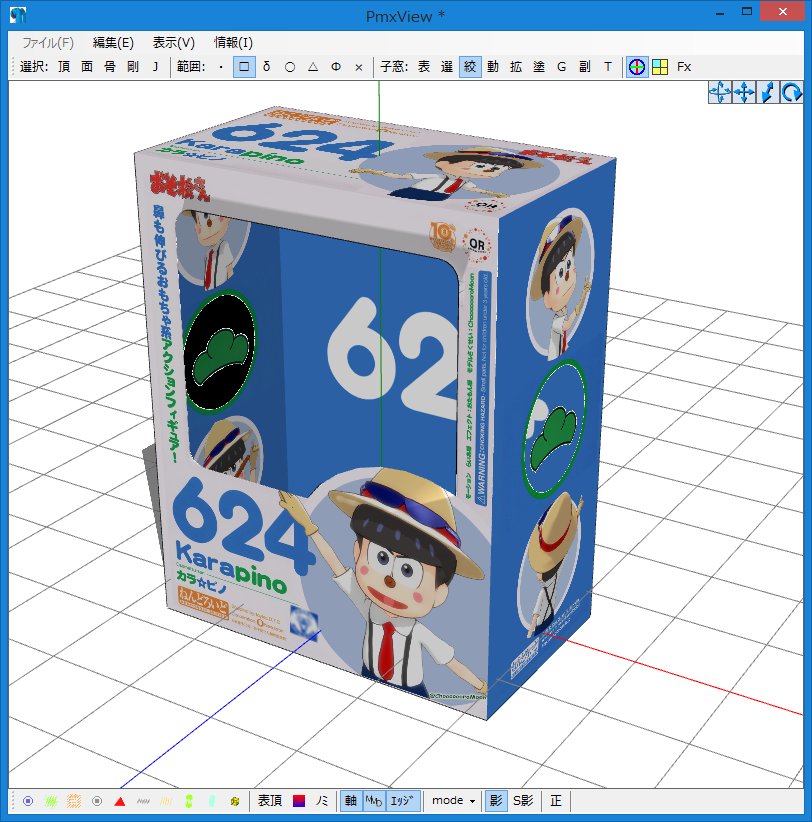Toggle the 軸 axis display
This screenshot has width=812, height=822.
351,801
